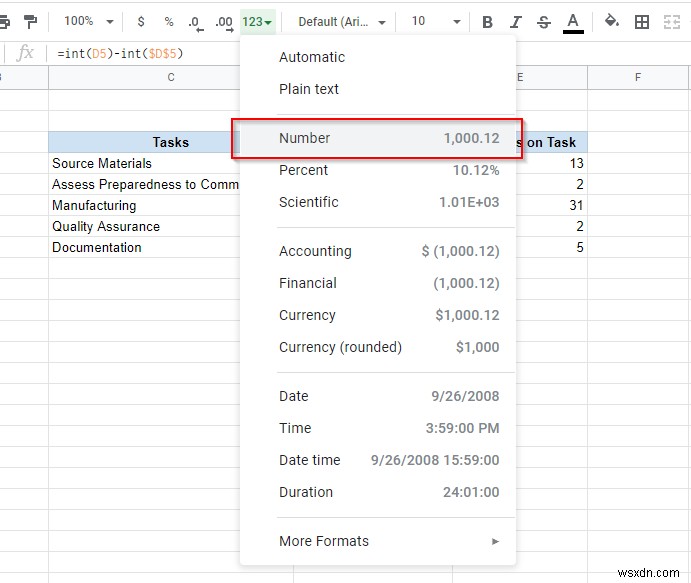Image resolution: width=691 pixels, height=583 pixels.
Task: Choose Time 3:59:00 PM format
Action: click(378, 428)
